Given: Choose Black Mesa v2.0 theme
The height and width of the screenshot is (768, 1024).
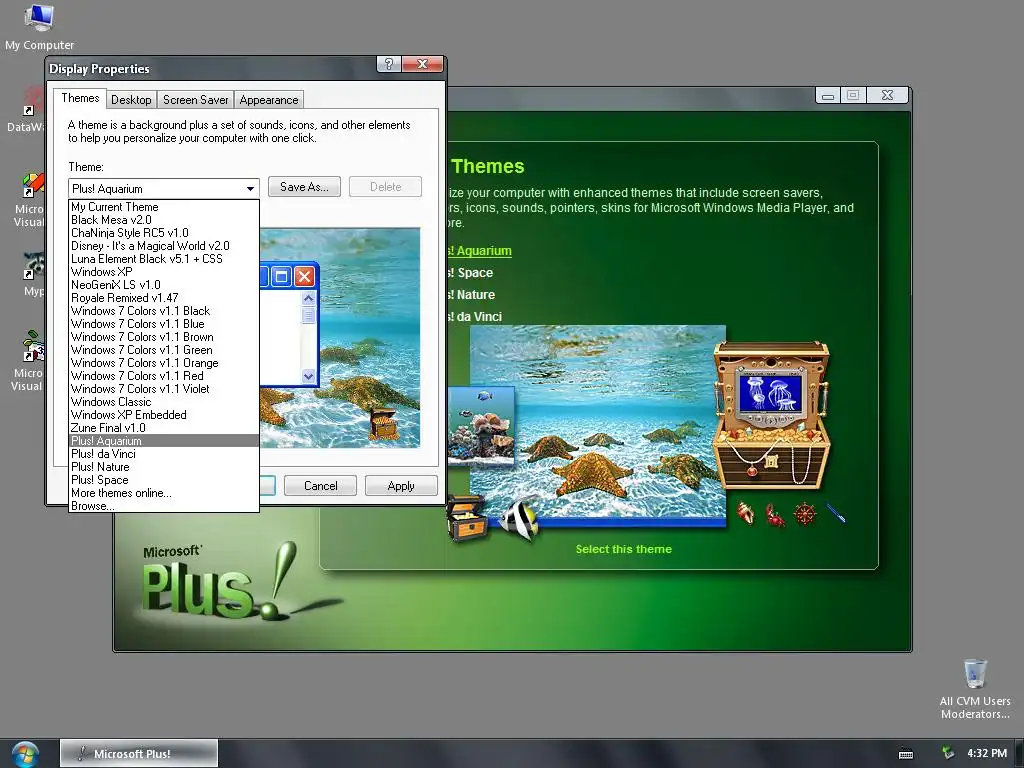Looking at the screenshot, I should 163,220.
